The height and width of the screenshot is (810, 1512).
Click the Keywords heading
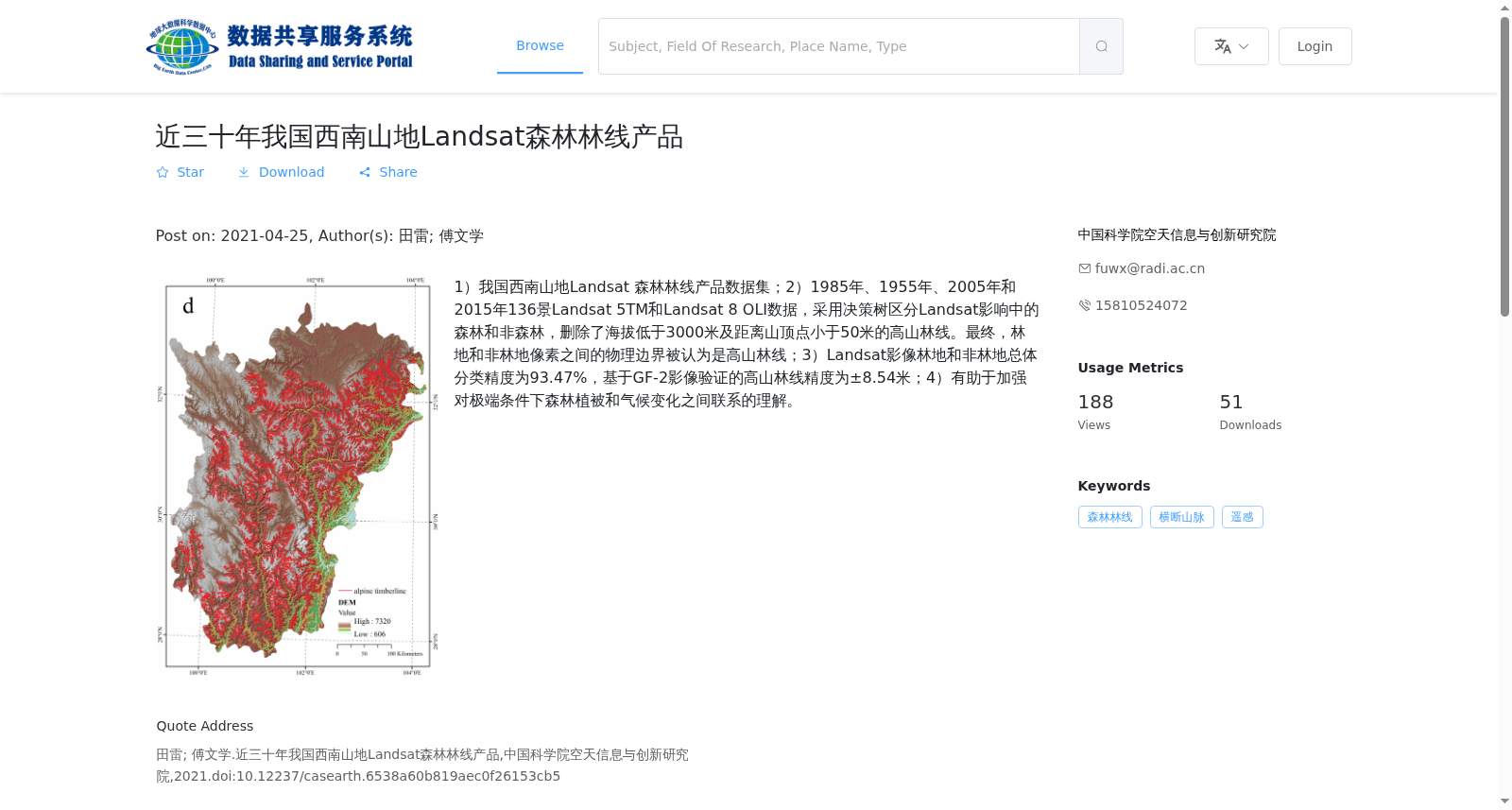pyautogui.click(x=1114, y=486)
